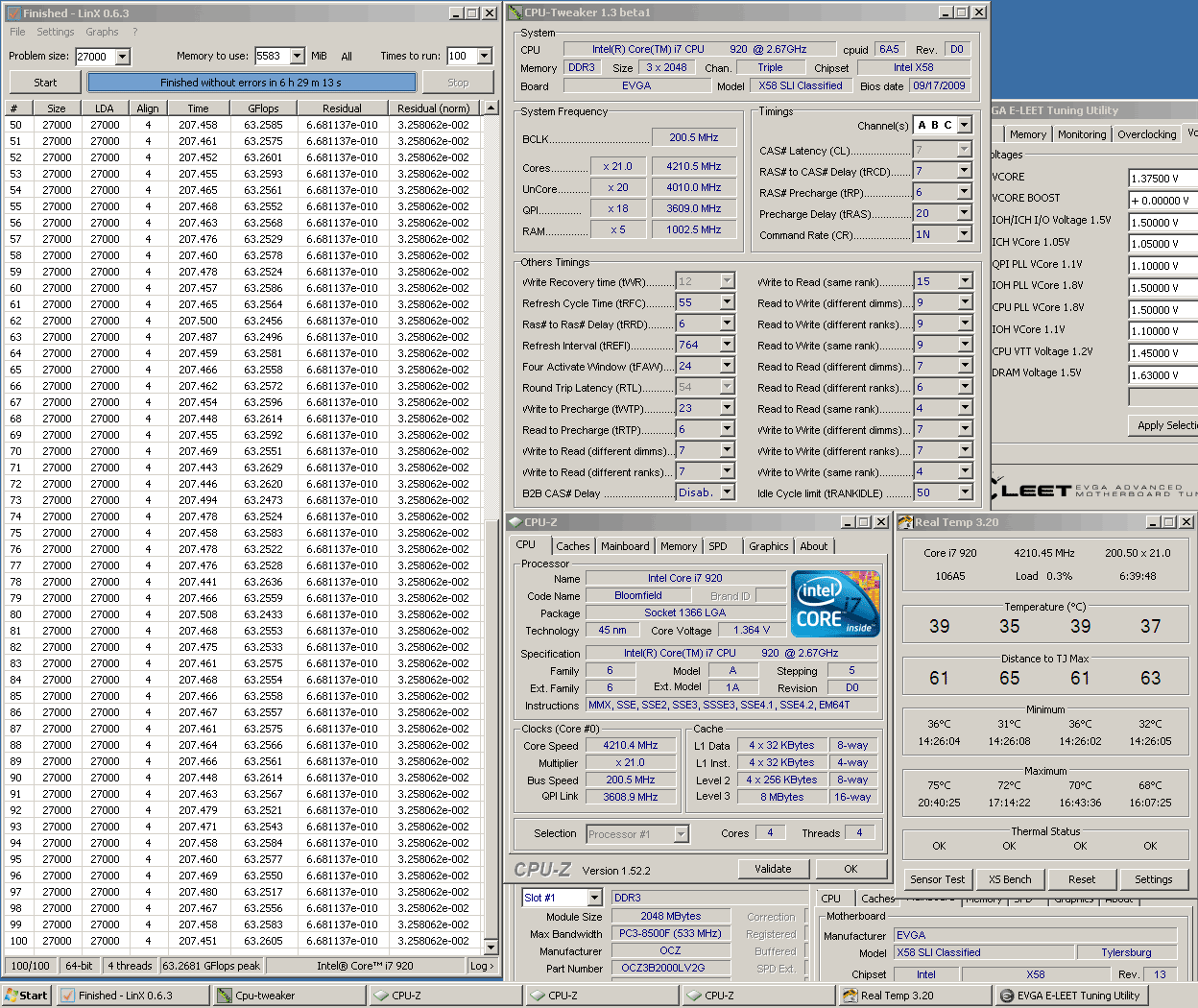1198x1008 pixels.
Task: Click Sensor Test in Real Temp
Action: pos(938,879)
